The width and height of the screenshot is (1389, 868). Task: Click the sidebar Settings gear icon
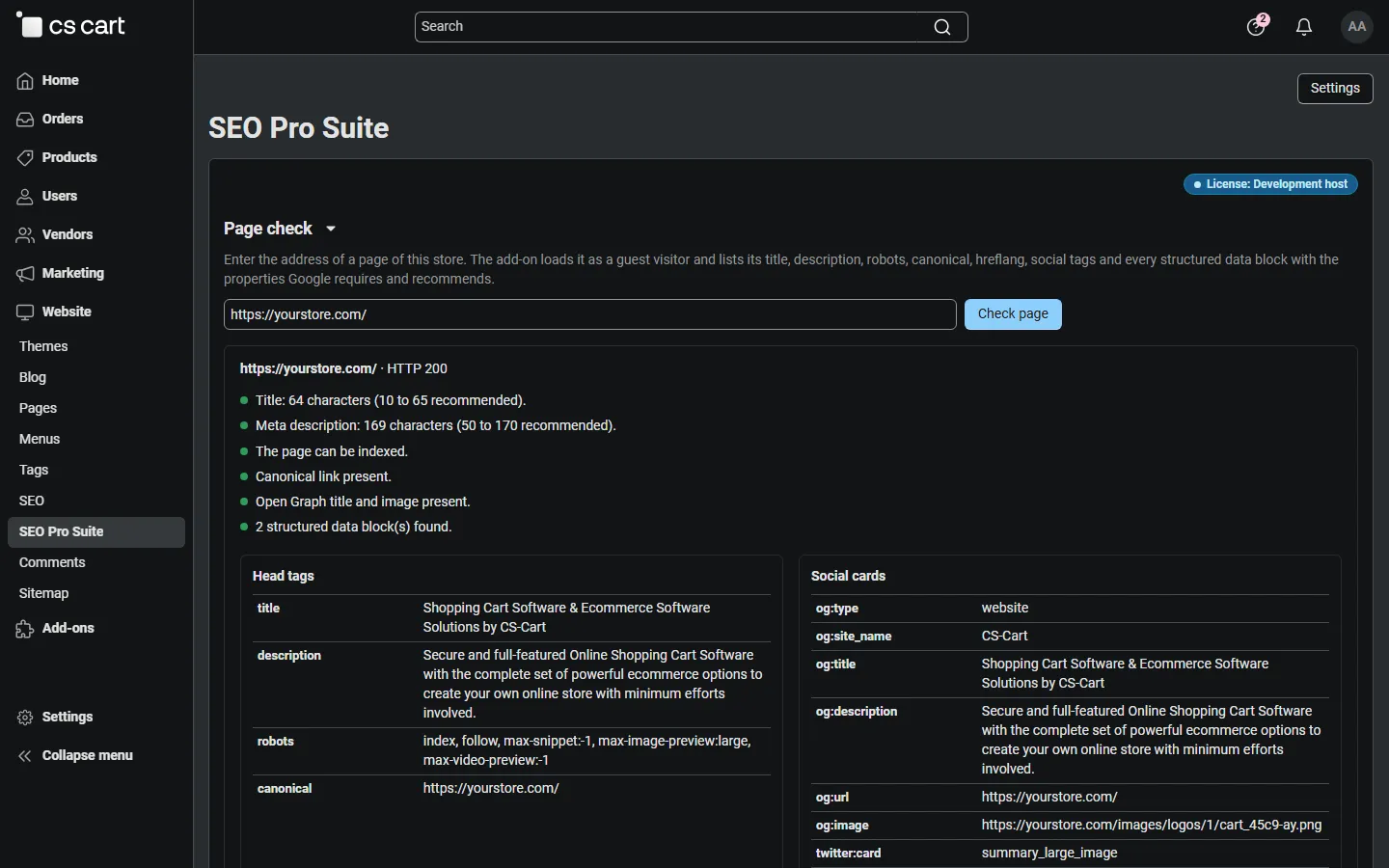tap(25, 718)
